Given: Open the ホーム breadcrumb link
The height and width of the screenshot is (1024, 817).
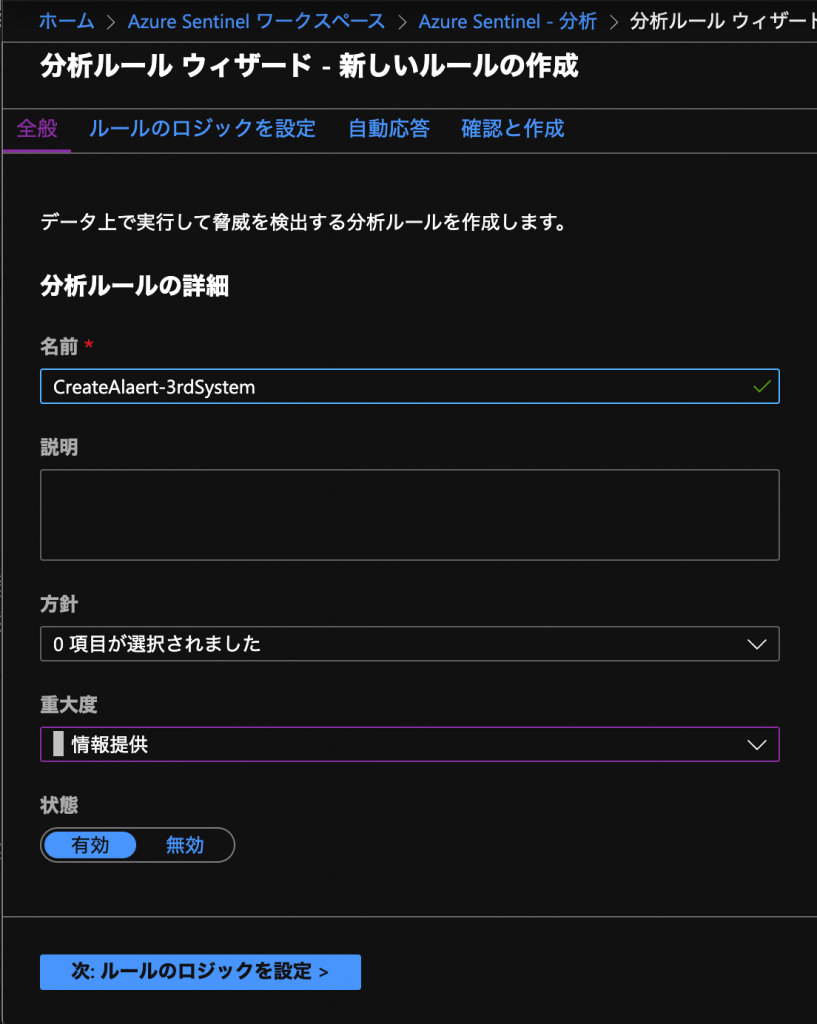Looking at the screenshot, I should point(67,22).
